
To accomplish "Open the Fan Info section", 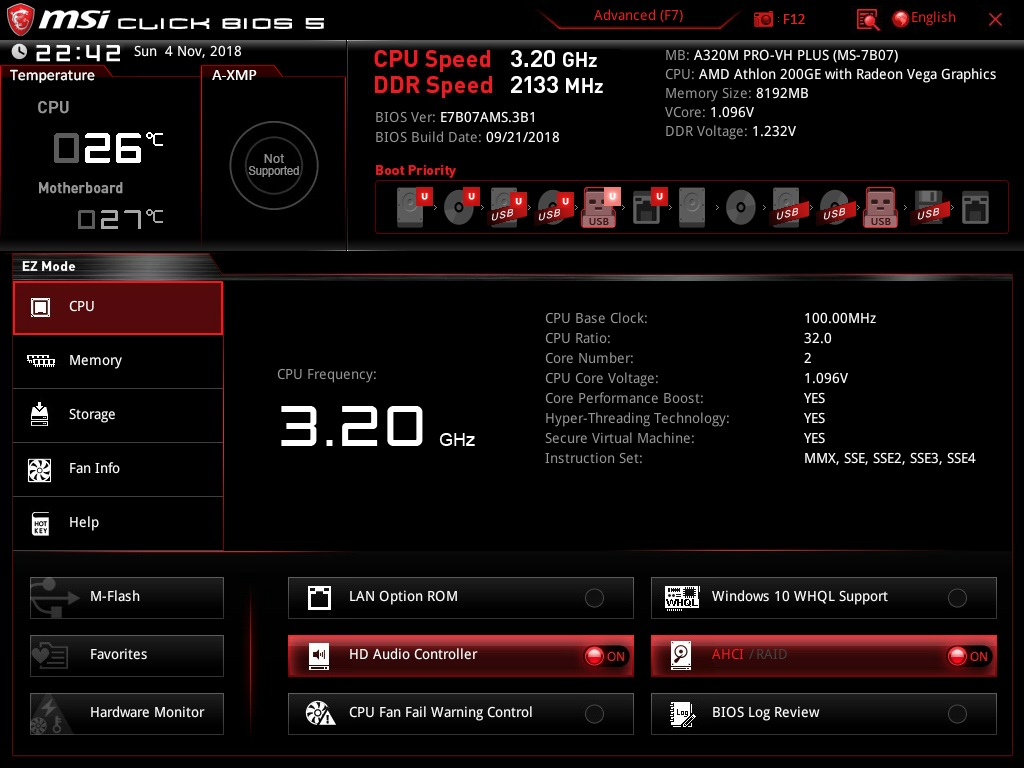I will point(118,469).
